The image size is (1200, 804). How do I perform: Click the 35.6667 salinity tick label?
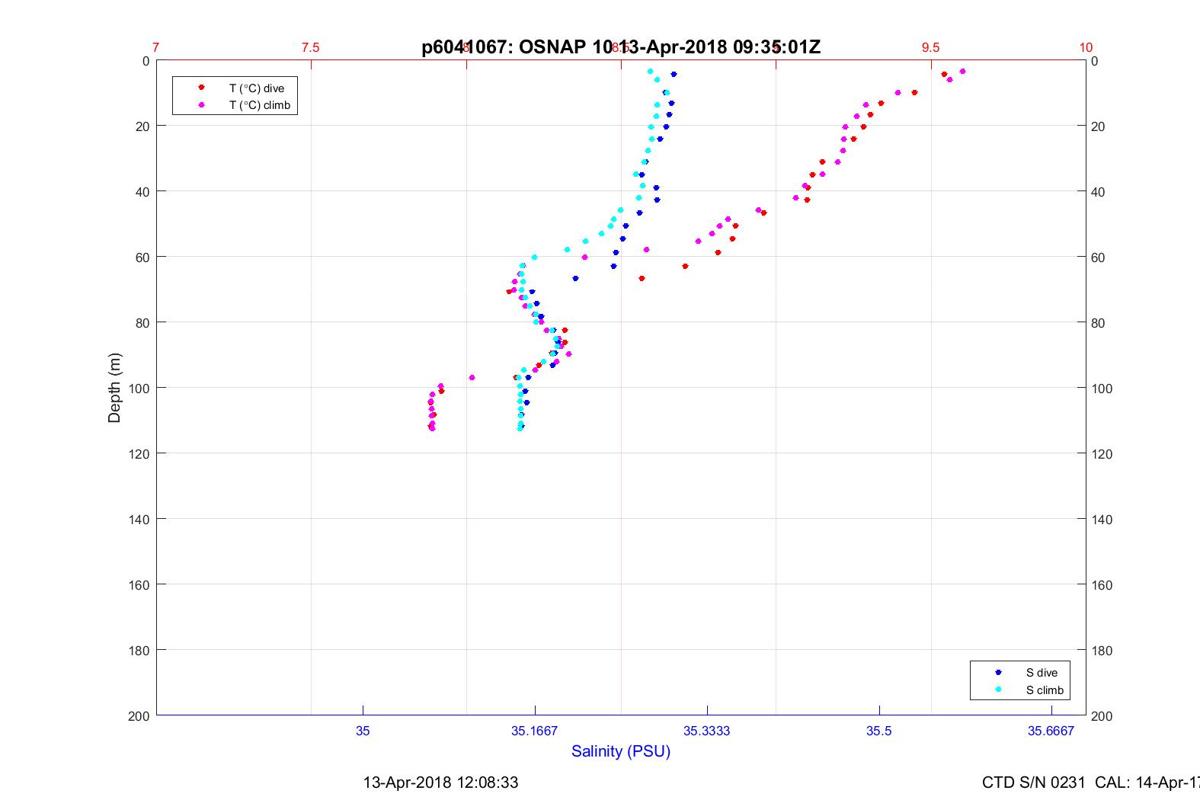click(1051, 732)
